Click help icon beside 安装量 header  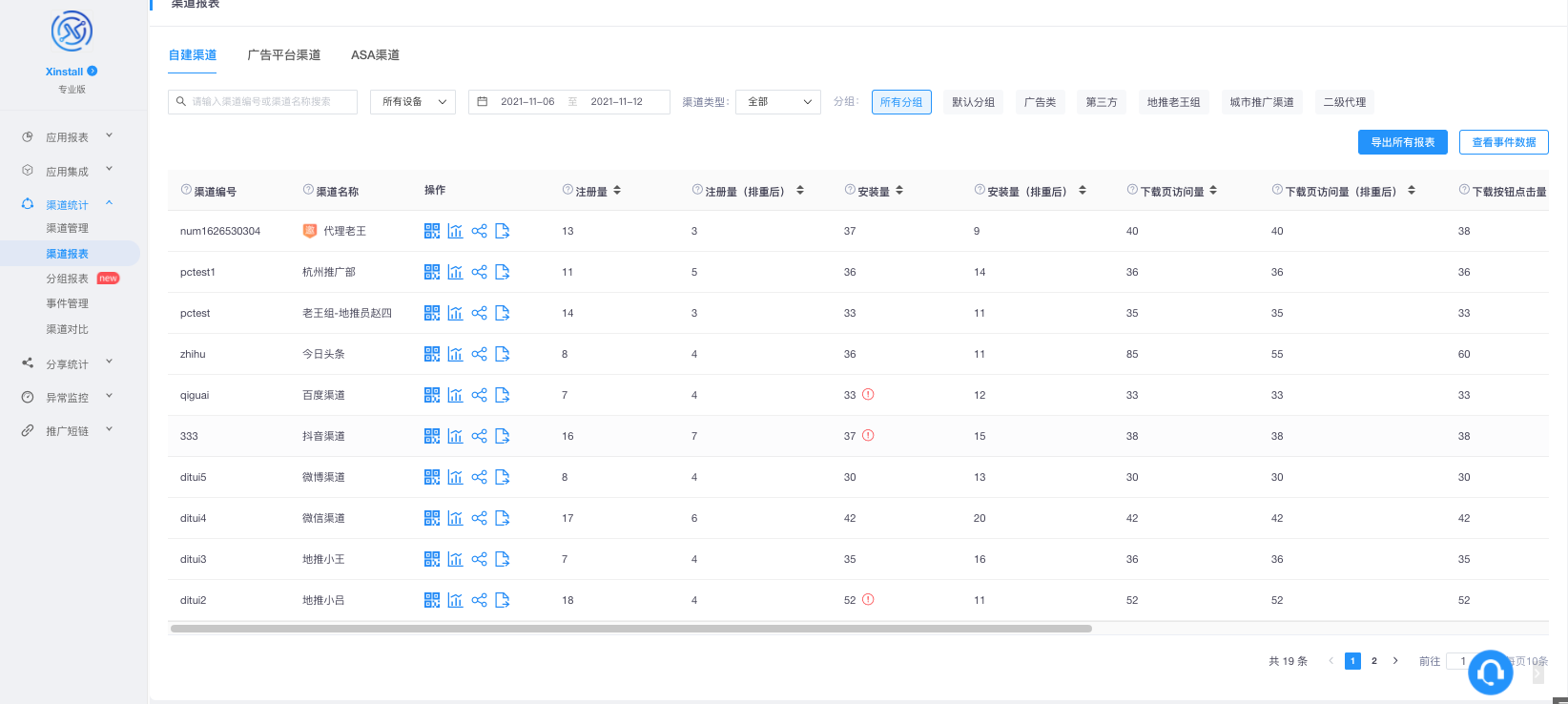[x=850, y=190]
